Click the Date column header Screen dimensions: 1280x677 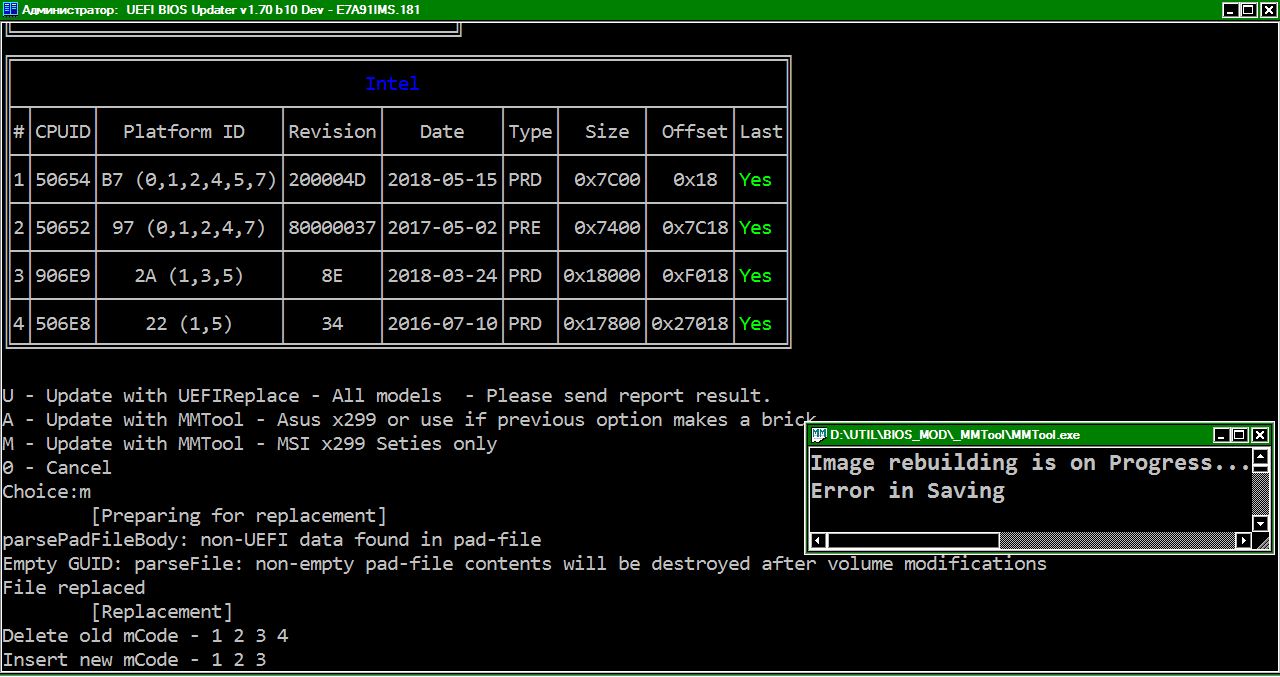pos(442,132)
